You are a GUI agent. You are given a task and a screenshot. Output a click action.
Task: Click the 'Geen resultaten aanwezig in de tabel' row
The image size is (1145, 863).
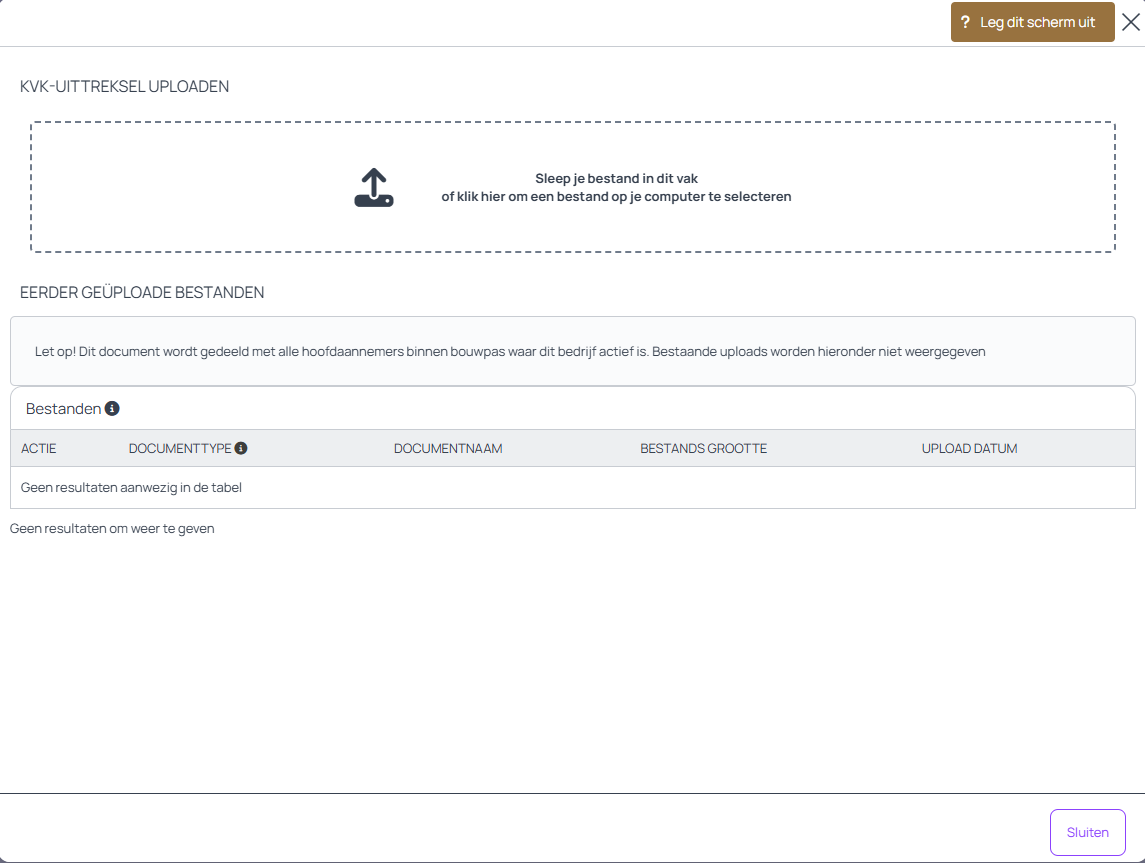[132, 488]
